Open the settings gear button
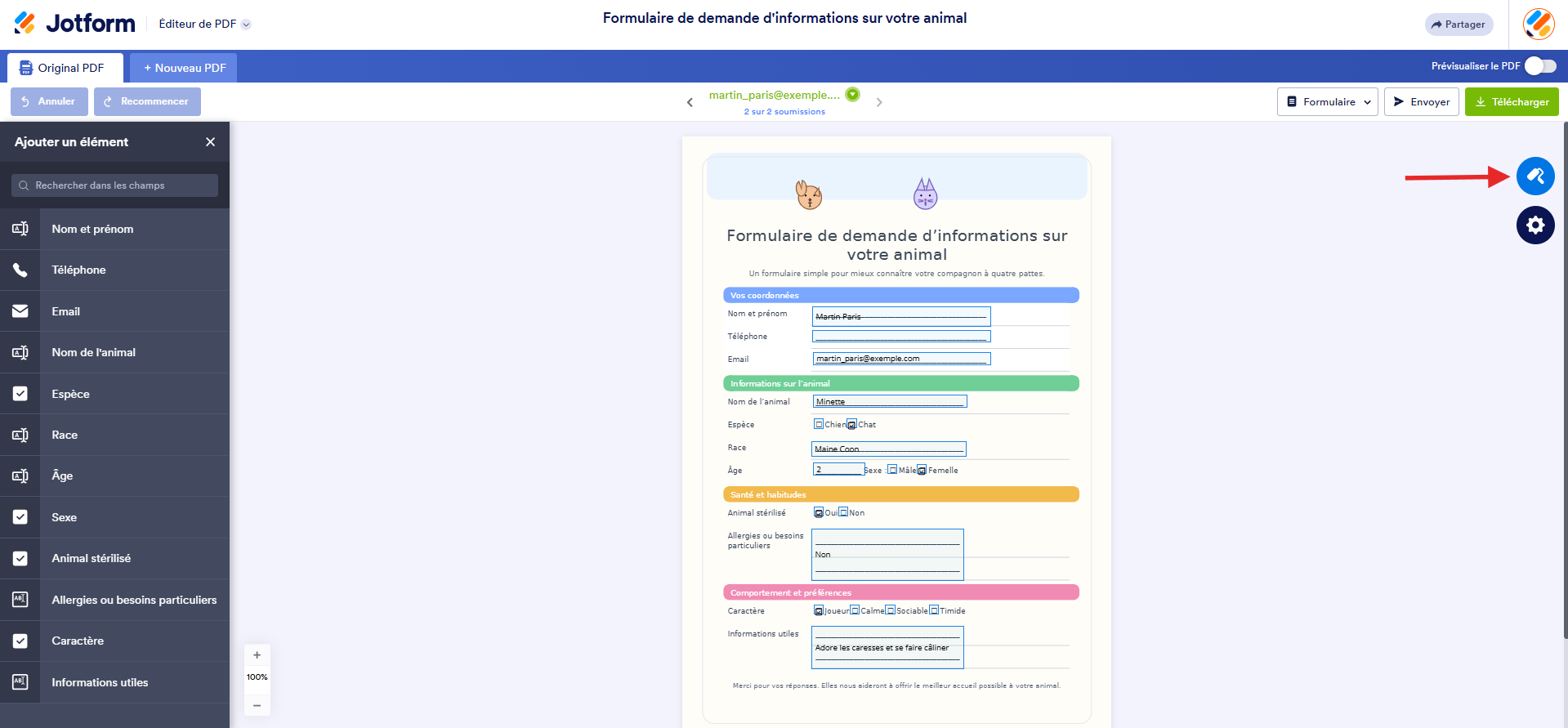This screenshot has height=728, width=1568. 1535,225
